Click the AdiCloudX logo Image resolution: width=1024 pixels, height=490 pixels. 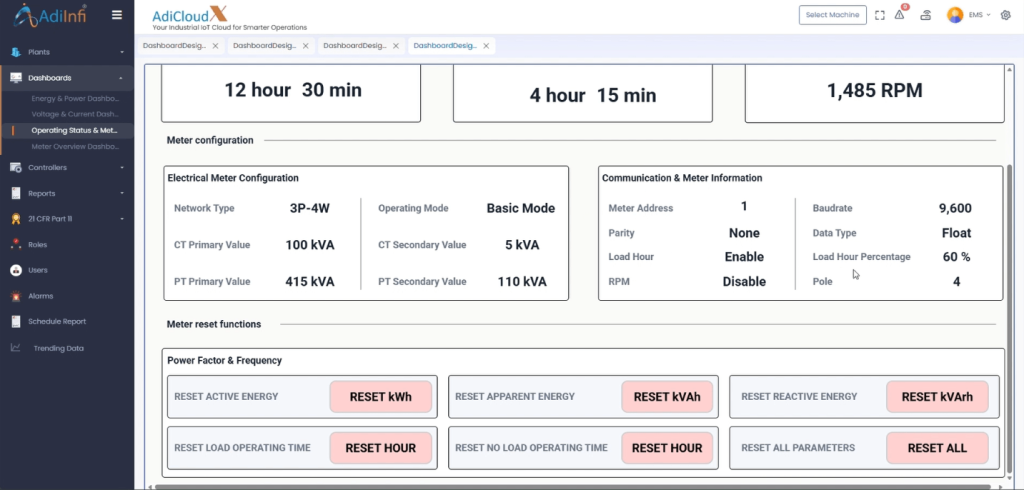(x=189, y=14)
